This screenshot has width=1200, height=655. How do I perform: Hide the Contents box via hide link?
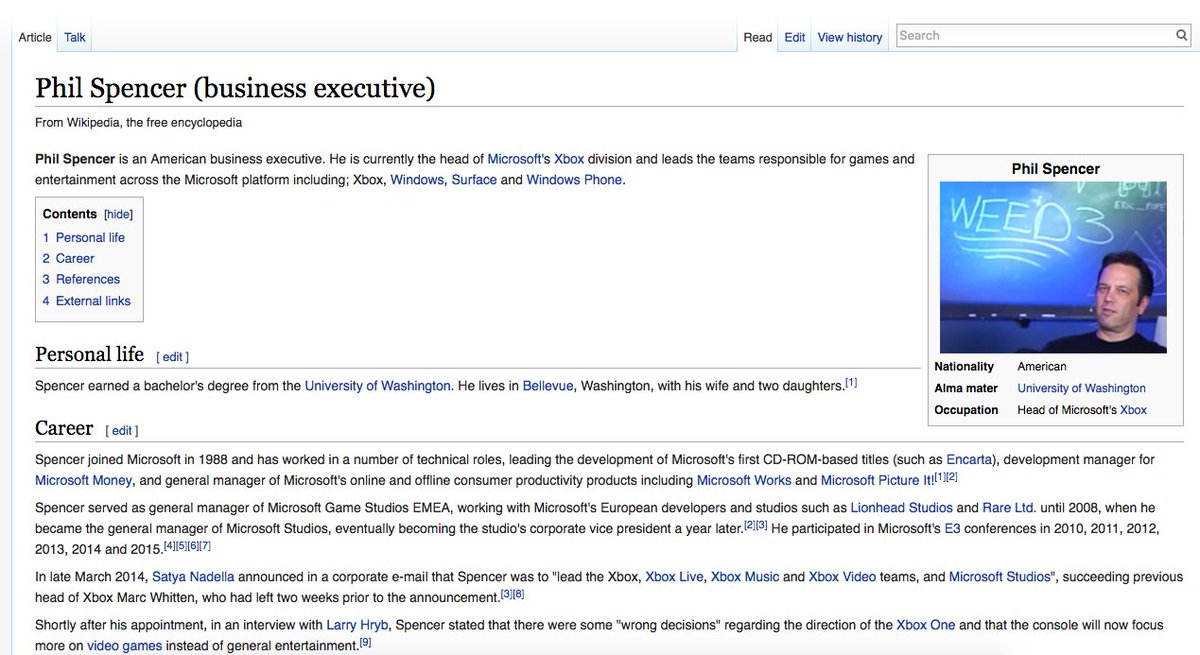118,214
